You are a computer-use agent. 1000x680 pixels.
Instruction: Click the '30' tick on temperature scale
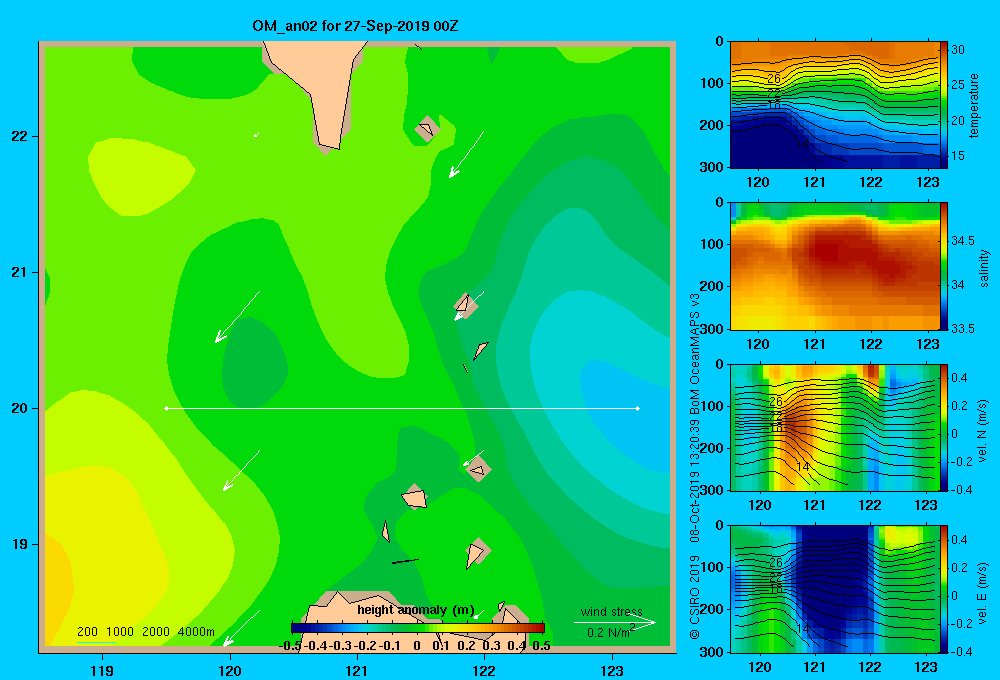point(957,50)
